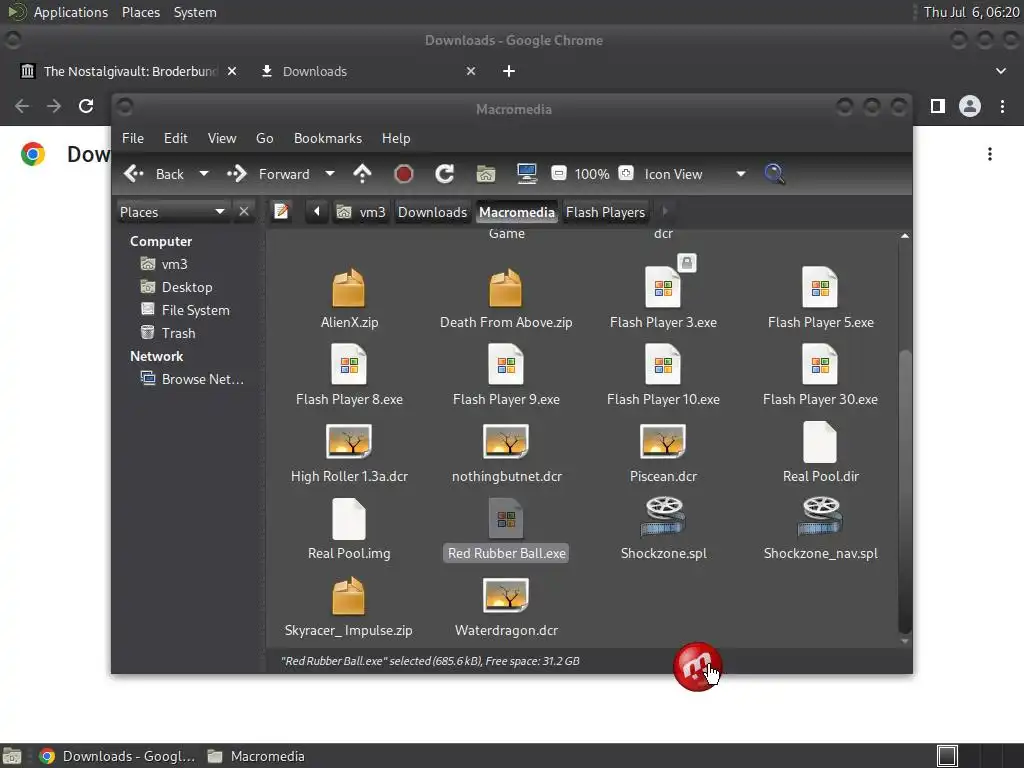Click the Forward navigation button
Screen dimensions: 1024x768
click(x=268, y=174)
